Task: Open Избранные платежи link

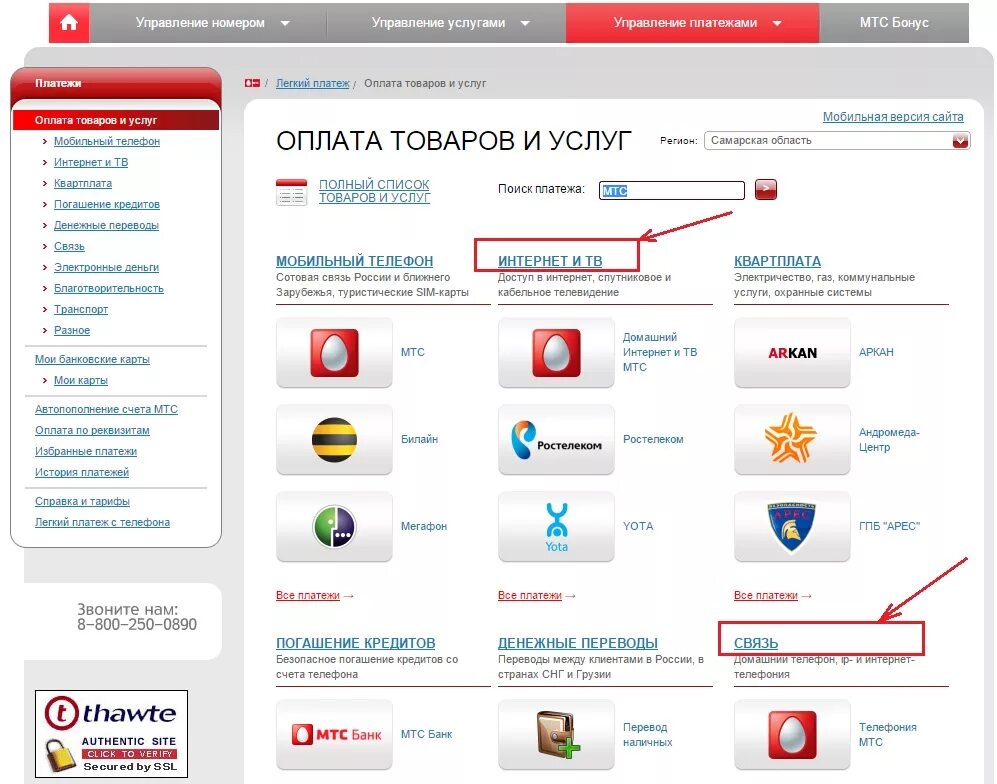Action: tap(86, 451)
